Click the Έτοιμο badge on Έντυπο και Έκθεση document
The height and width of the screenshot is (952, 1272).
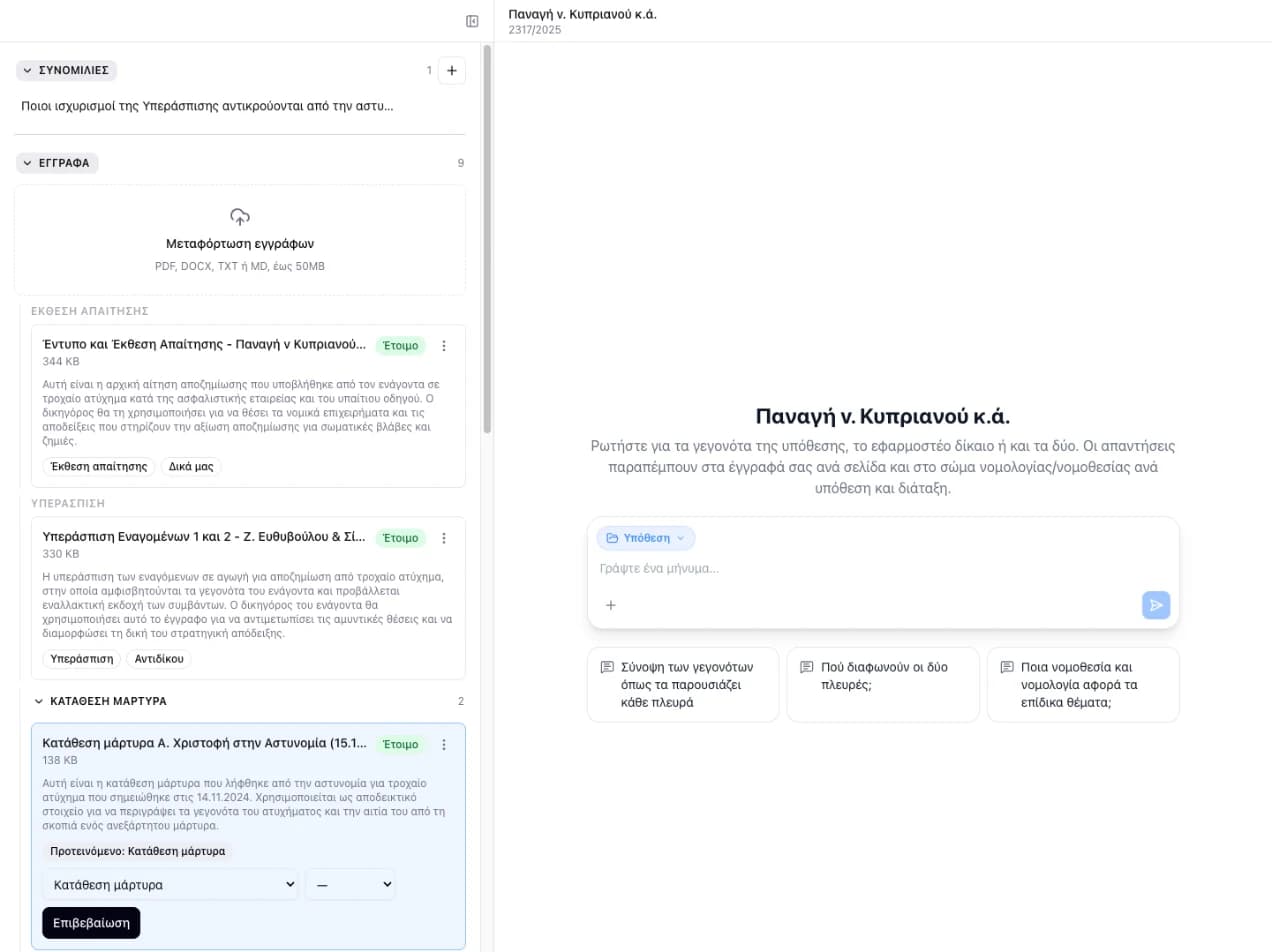click(x=400, y=346)
